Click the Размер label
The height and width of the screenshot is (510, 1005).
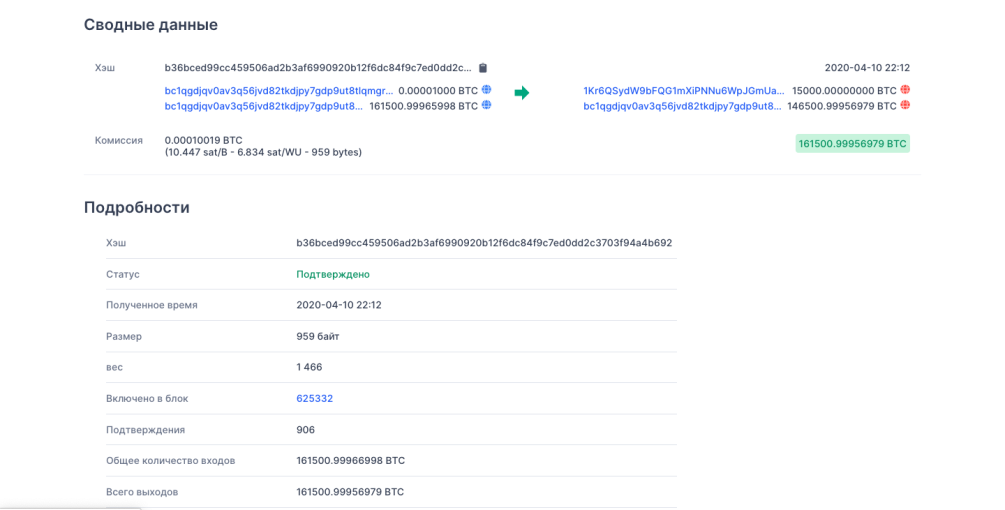124,336
